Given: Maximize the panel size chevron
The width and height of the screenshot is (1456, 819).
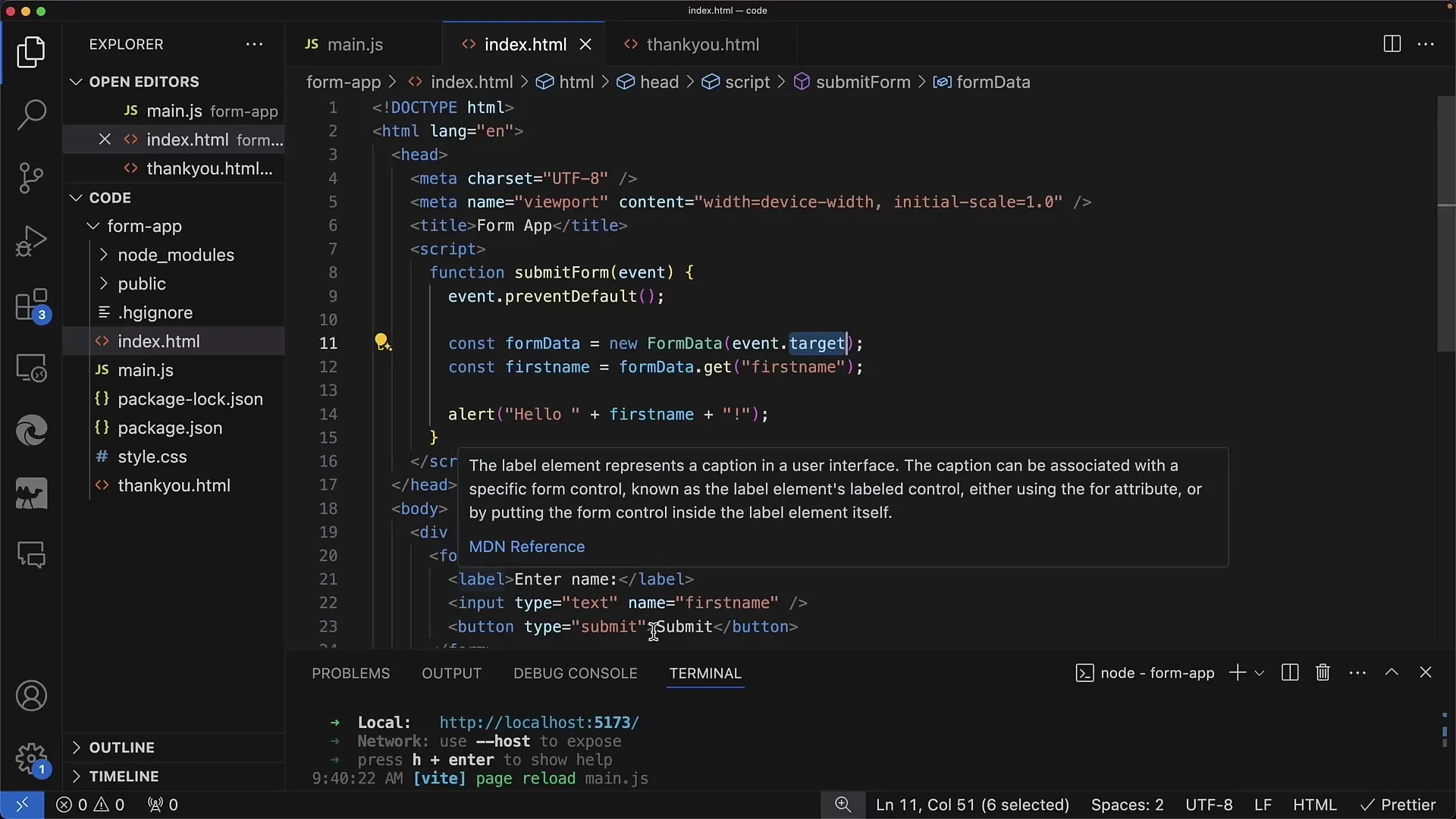Looking at the screenshot, I should pyautogui.click(x=1392, y=672).
